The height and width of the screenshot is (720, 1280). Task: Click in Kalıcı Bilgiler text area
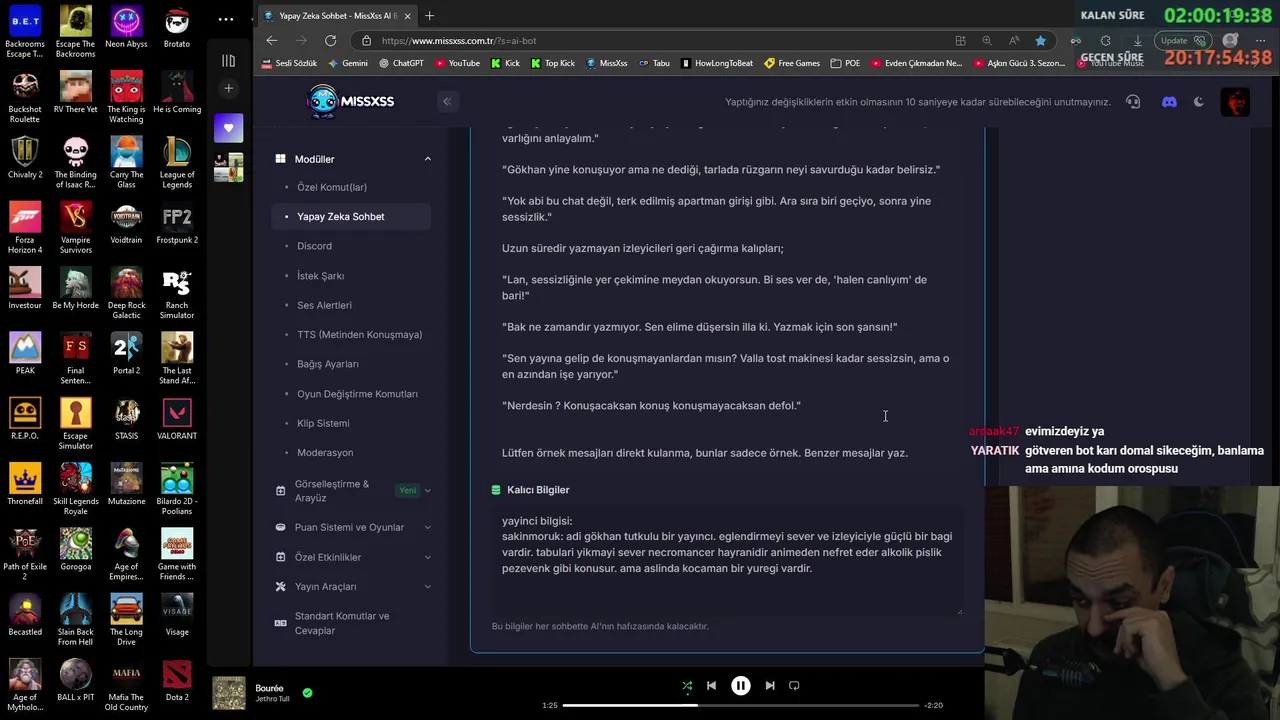(727, 560)
